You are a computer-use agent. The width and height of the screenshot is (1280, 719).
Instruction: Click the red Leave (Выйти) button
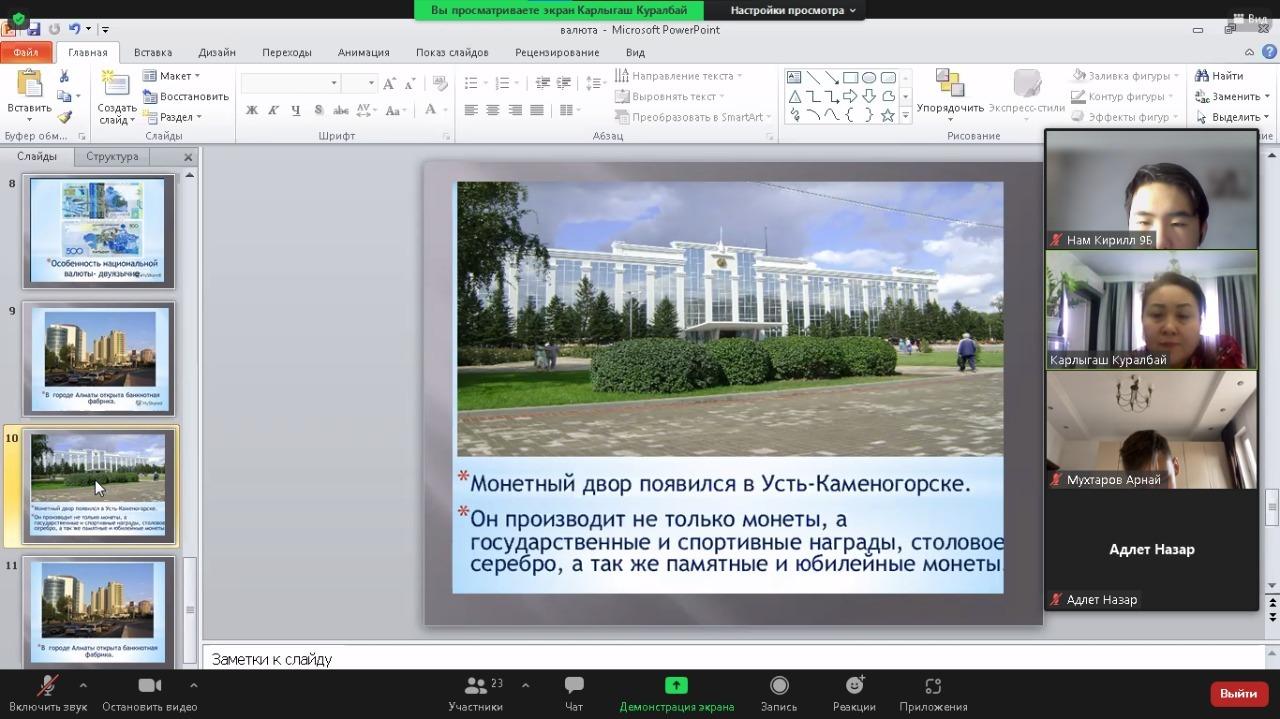[x=1238, y=693]
